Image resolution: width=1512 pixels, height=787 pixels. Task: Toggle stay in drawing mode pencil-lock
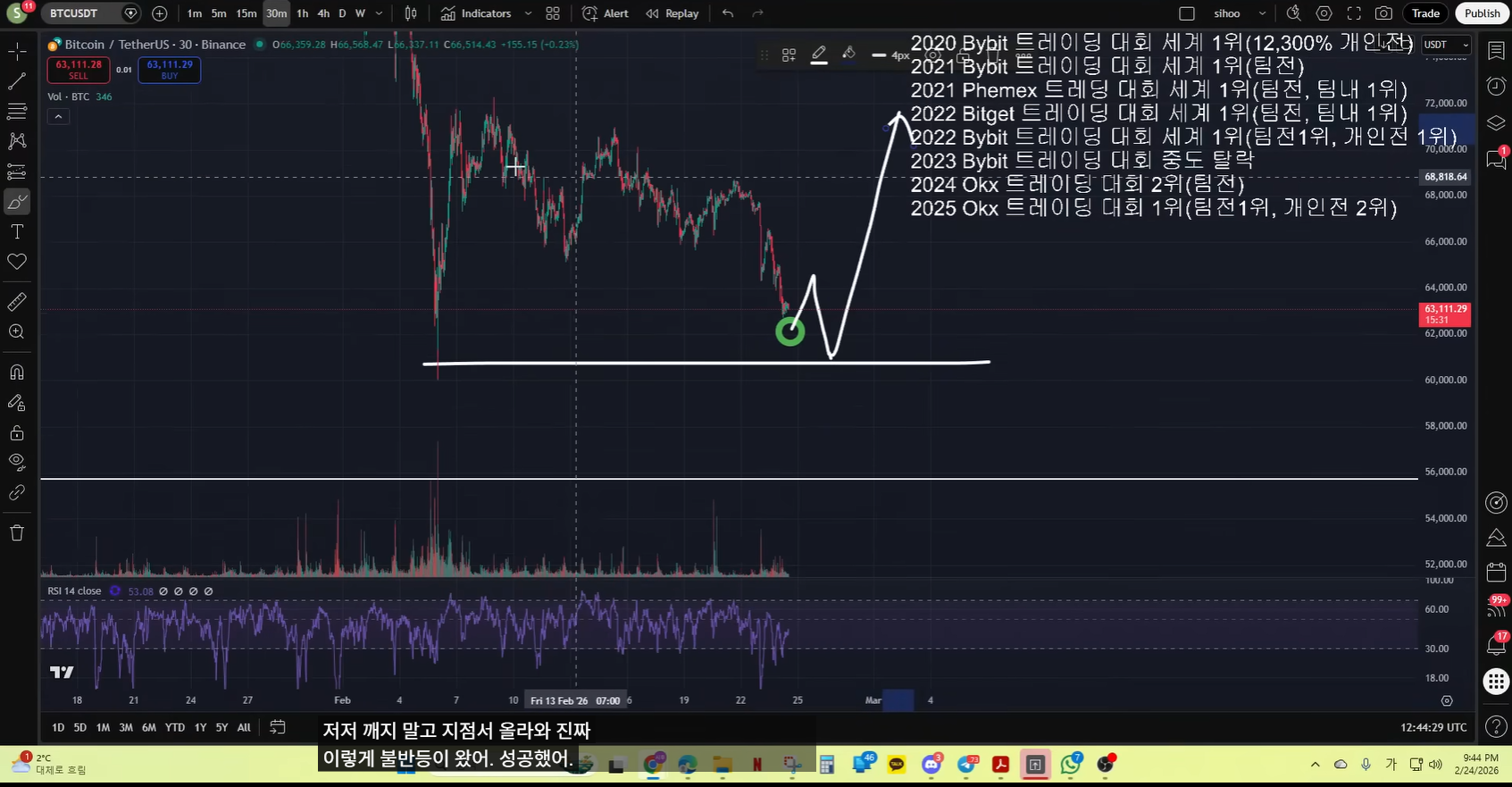tap(17, 403)
